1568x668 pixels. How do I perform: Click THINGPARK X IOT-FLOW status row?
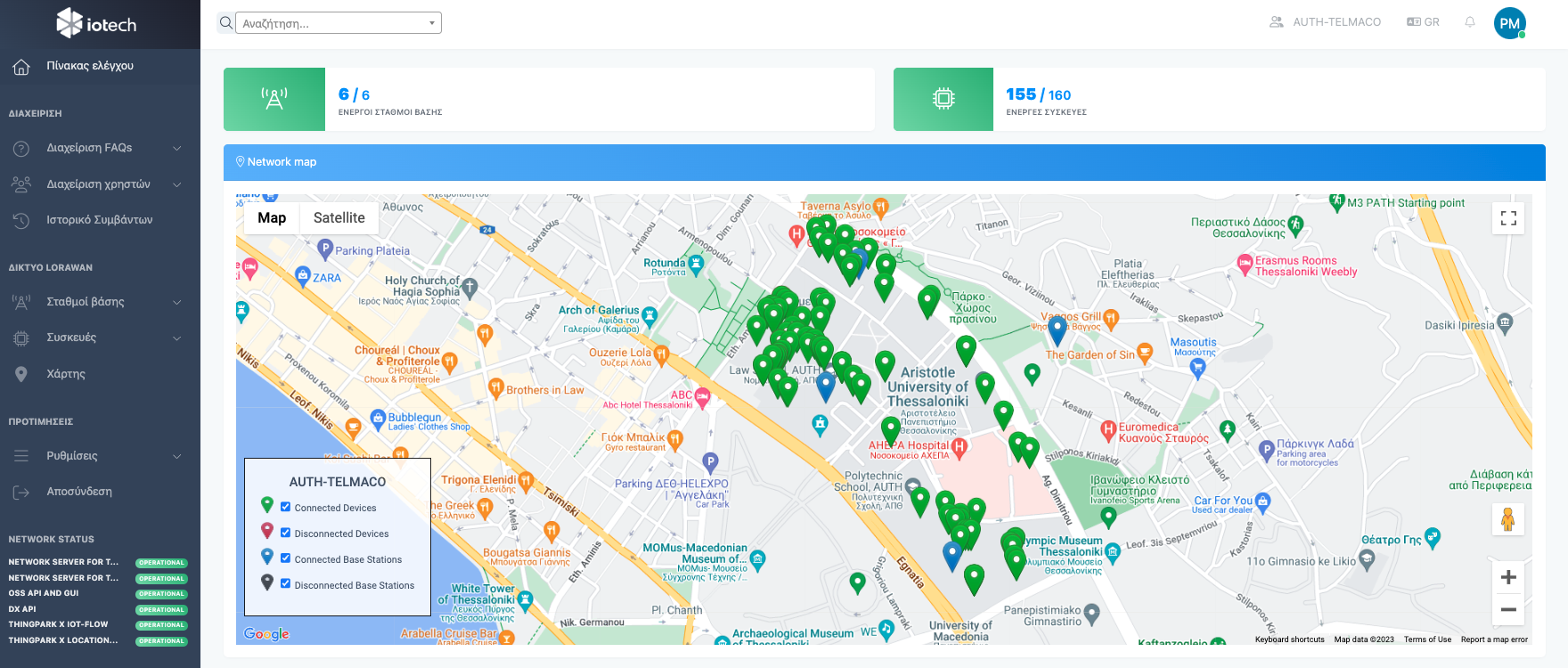coord(98,624)
